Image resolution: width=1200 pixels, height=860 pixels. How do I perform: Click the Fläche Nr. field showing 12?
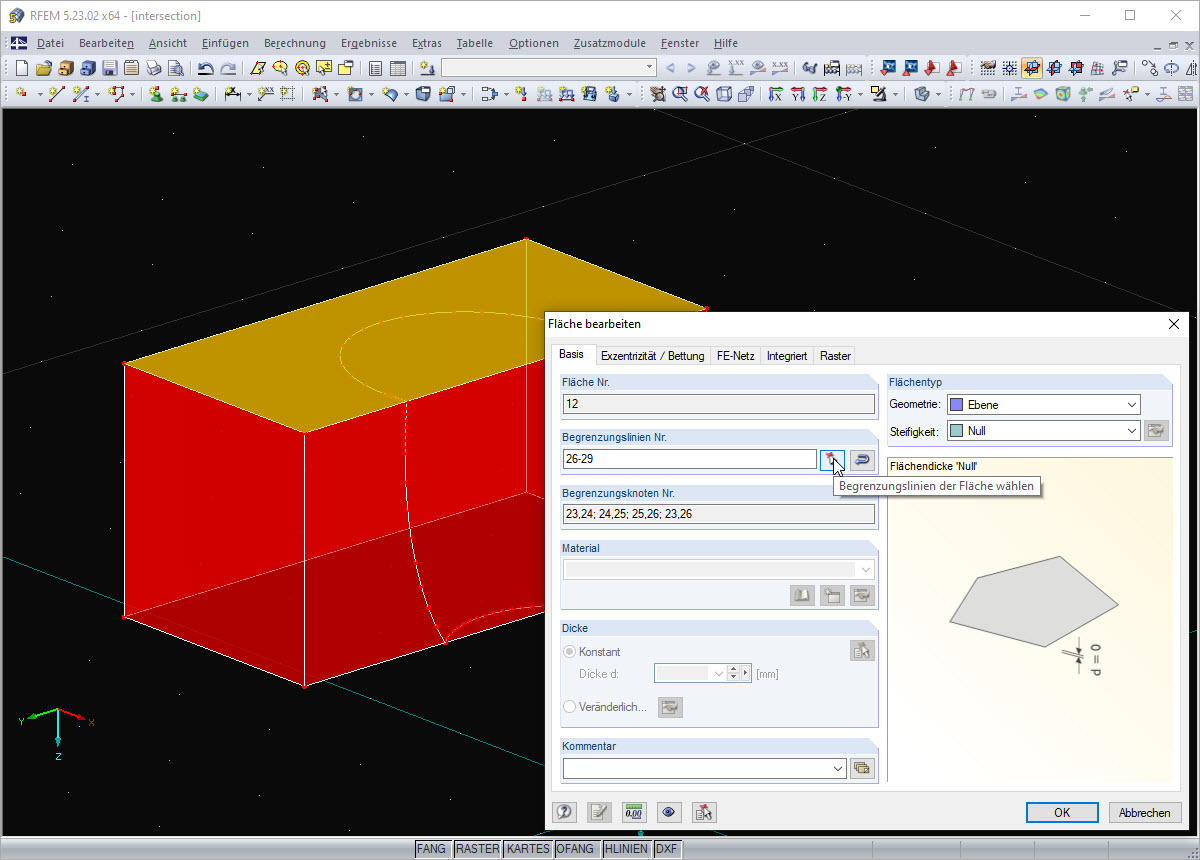pyautogui.click(x=718, y=404)
